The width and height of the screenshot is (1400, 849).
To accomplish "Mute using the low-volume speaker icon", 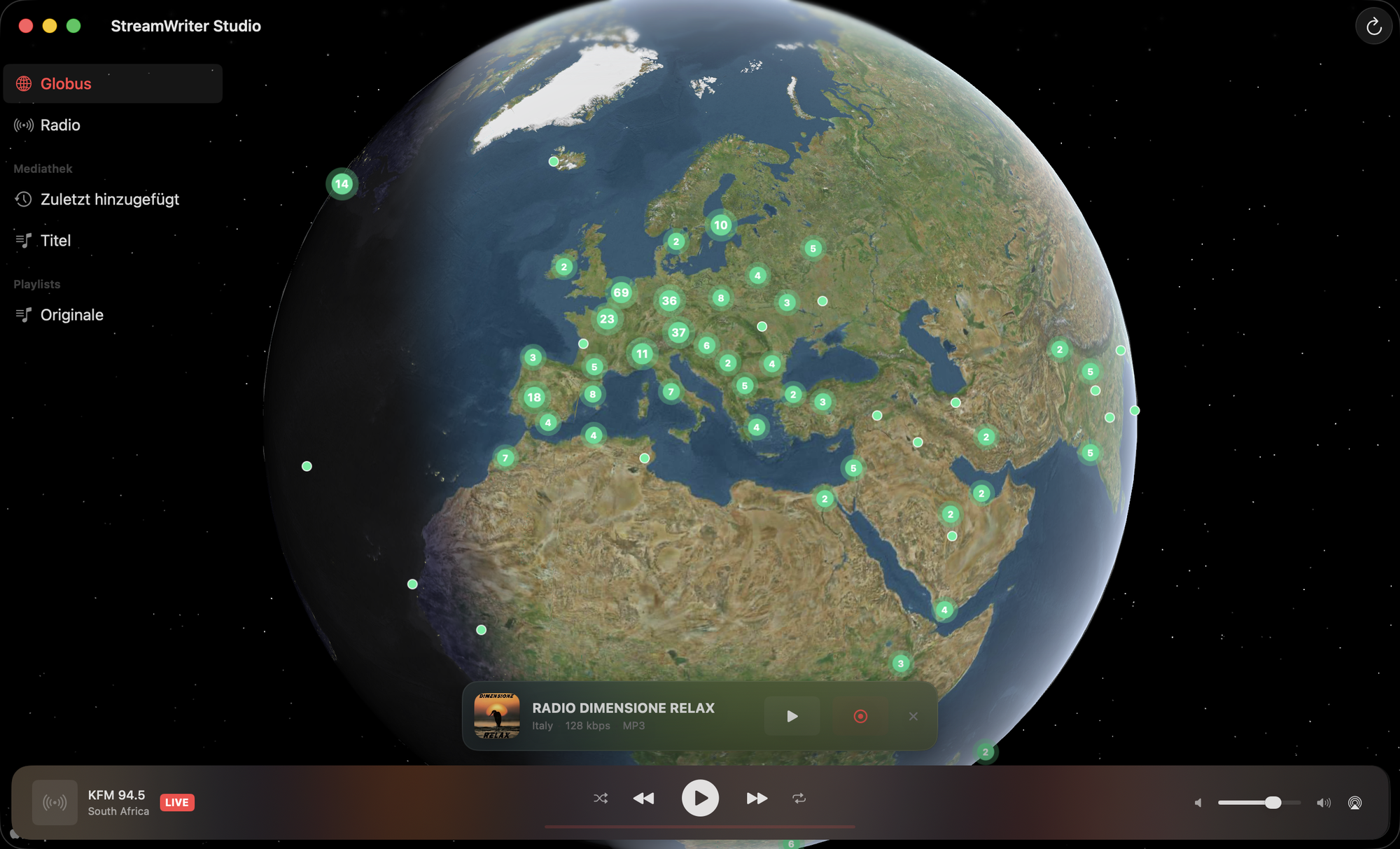I will 1198,803.
